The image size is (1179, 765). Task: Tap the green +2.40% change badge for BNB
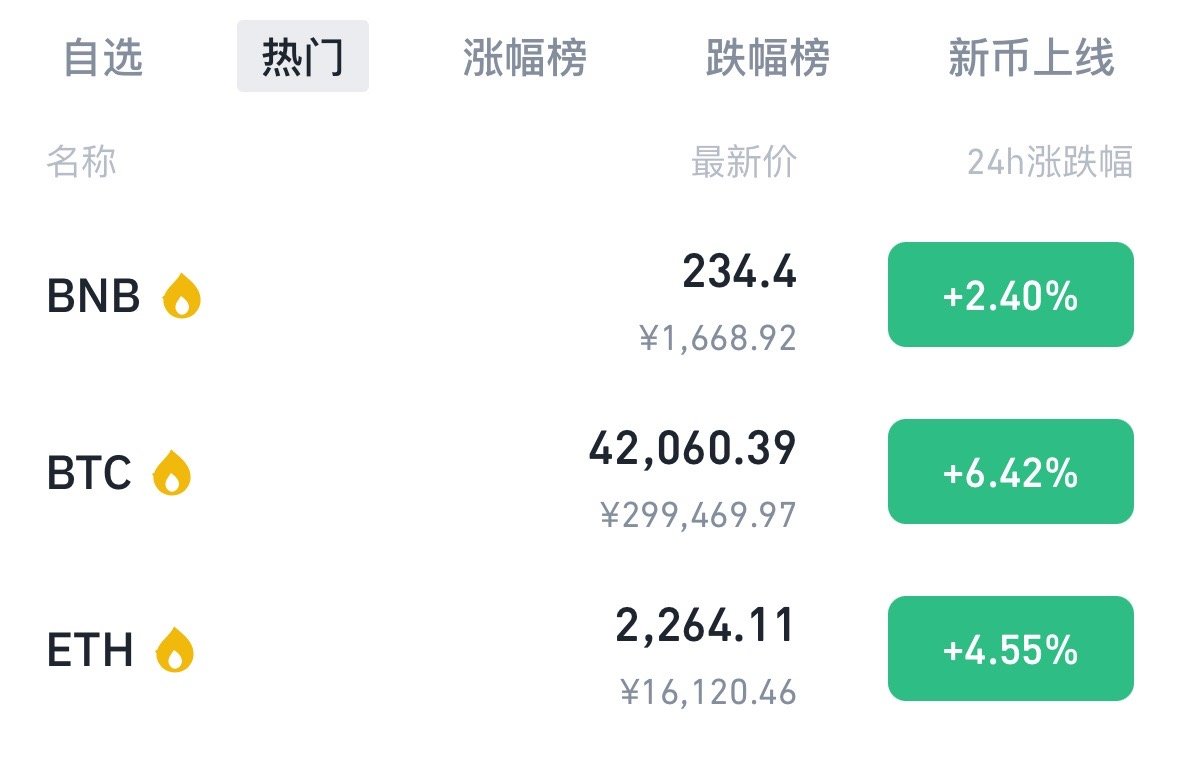(1010, 295)
